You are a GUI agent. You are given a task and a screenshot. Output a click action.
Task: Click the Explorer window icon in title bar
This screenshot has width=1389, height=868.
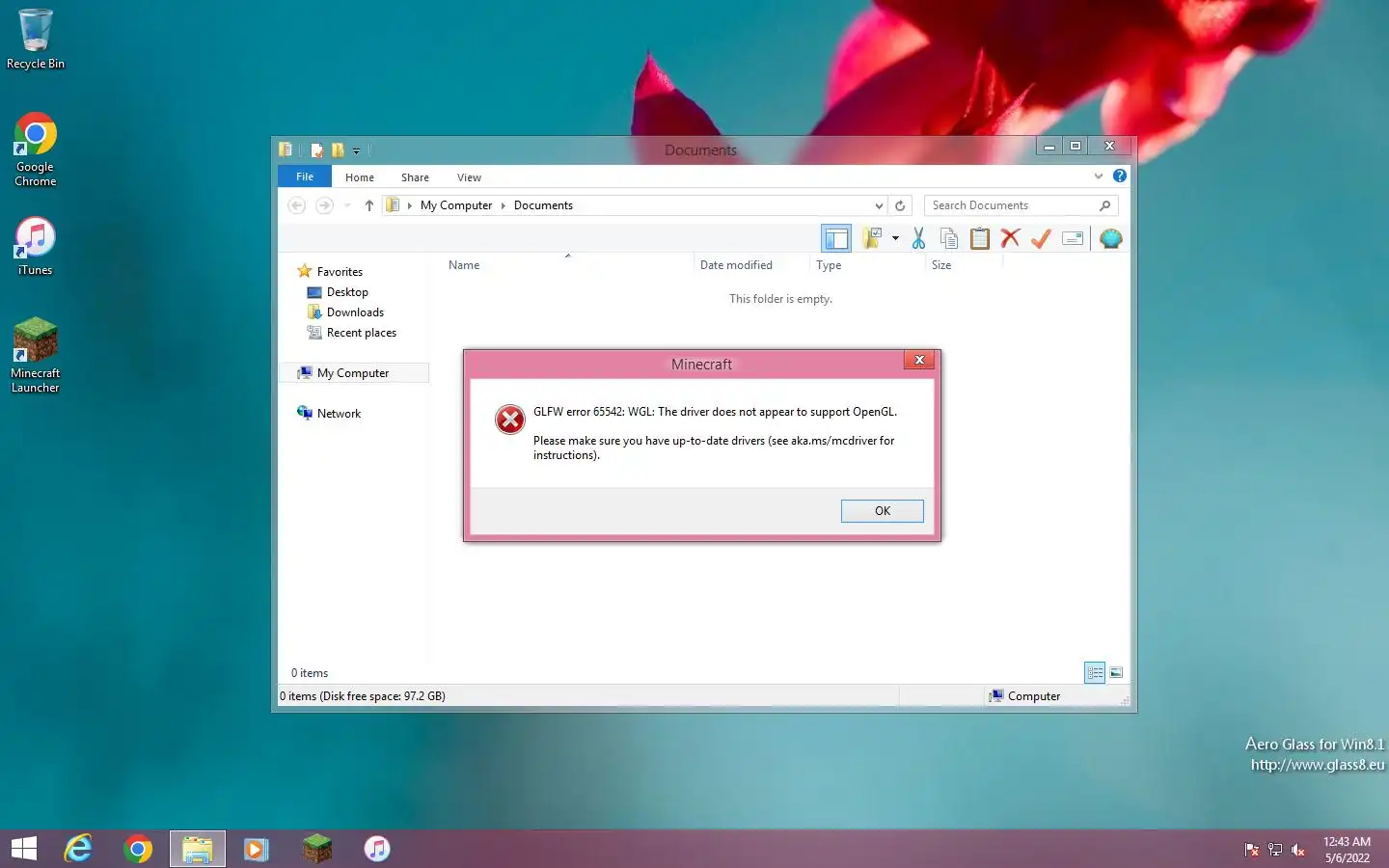click(x=286, y=149)
